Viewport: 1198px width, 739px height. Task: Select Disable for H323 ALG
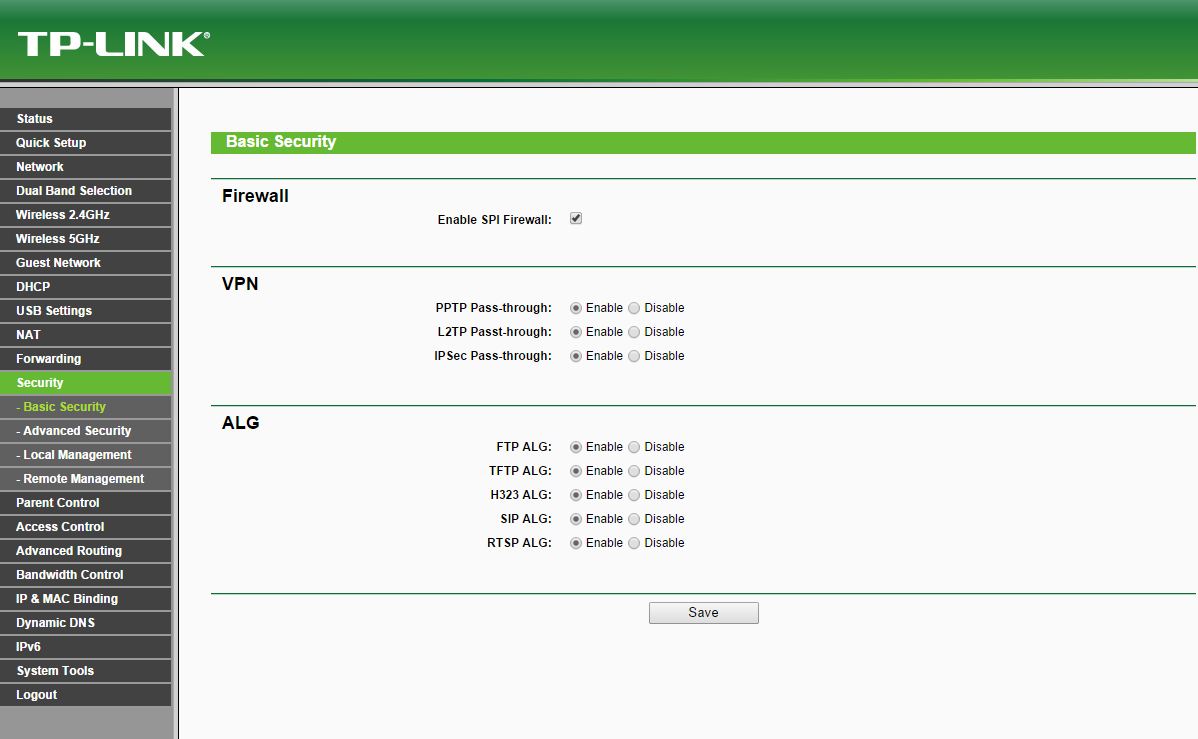[x=634, y=495]
